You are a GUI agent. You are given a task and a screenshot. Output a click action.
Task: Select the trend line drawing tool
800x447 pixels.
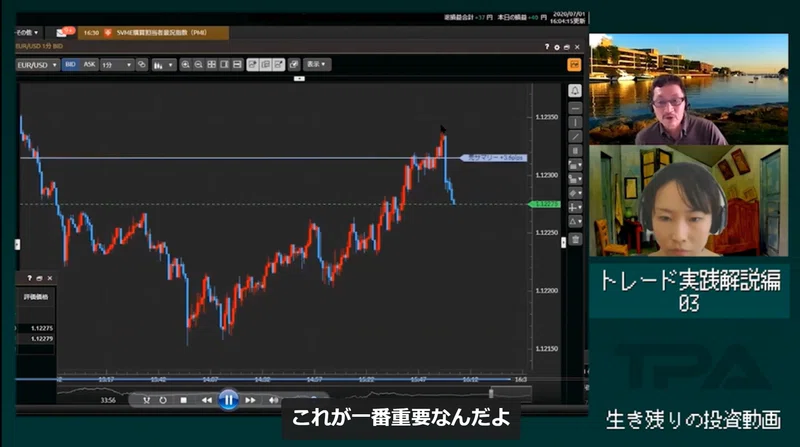click(x=575, y=137)
